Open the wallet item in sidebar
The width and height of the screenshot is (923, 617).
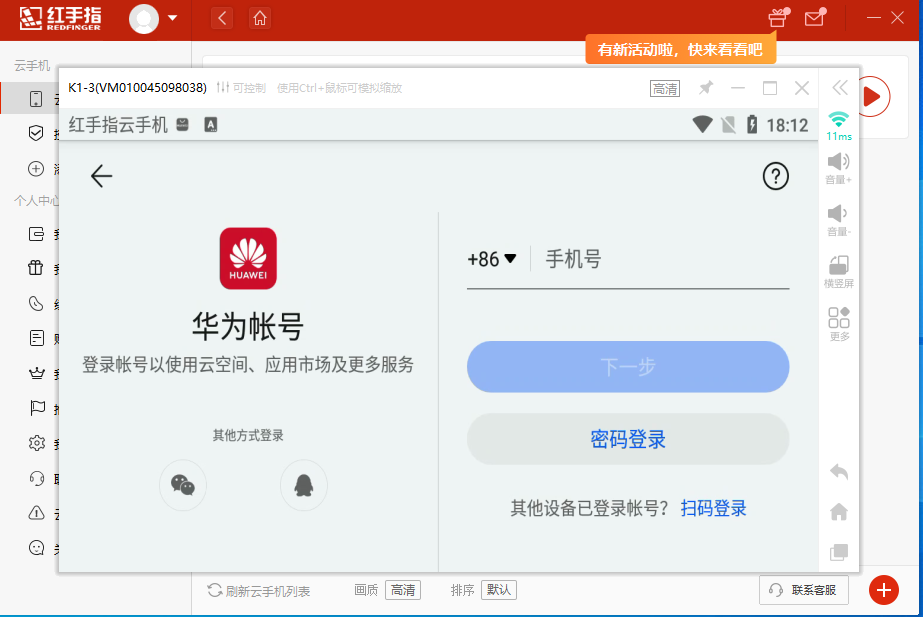click(x=36, y=234)
